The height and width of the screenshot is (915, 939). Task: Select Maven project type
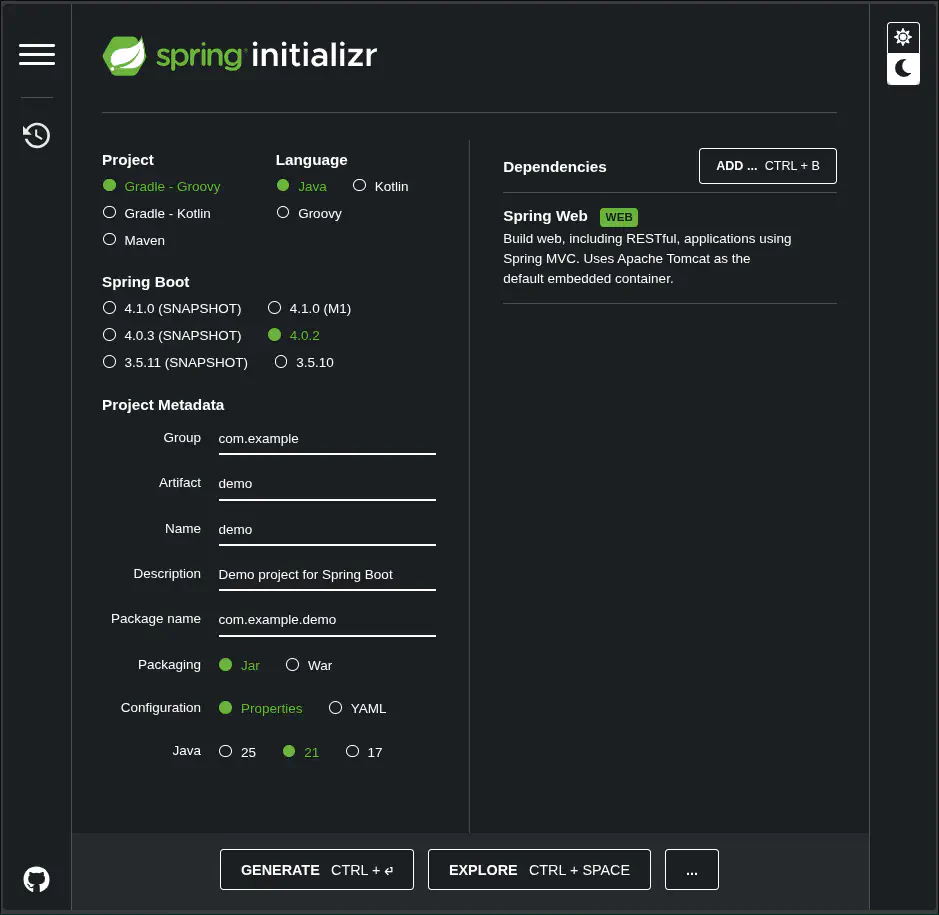(x=134, y=240)
